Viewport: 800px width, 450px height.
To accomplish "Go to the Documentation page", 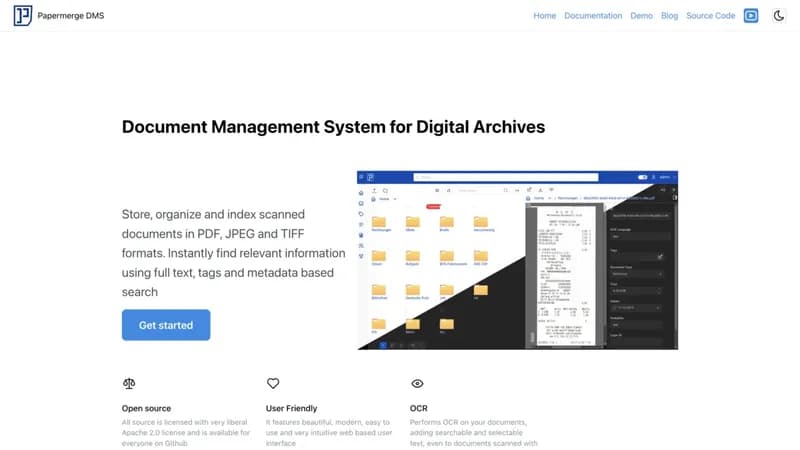I will [x=593, y=16].
